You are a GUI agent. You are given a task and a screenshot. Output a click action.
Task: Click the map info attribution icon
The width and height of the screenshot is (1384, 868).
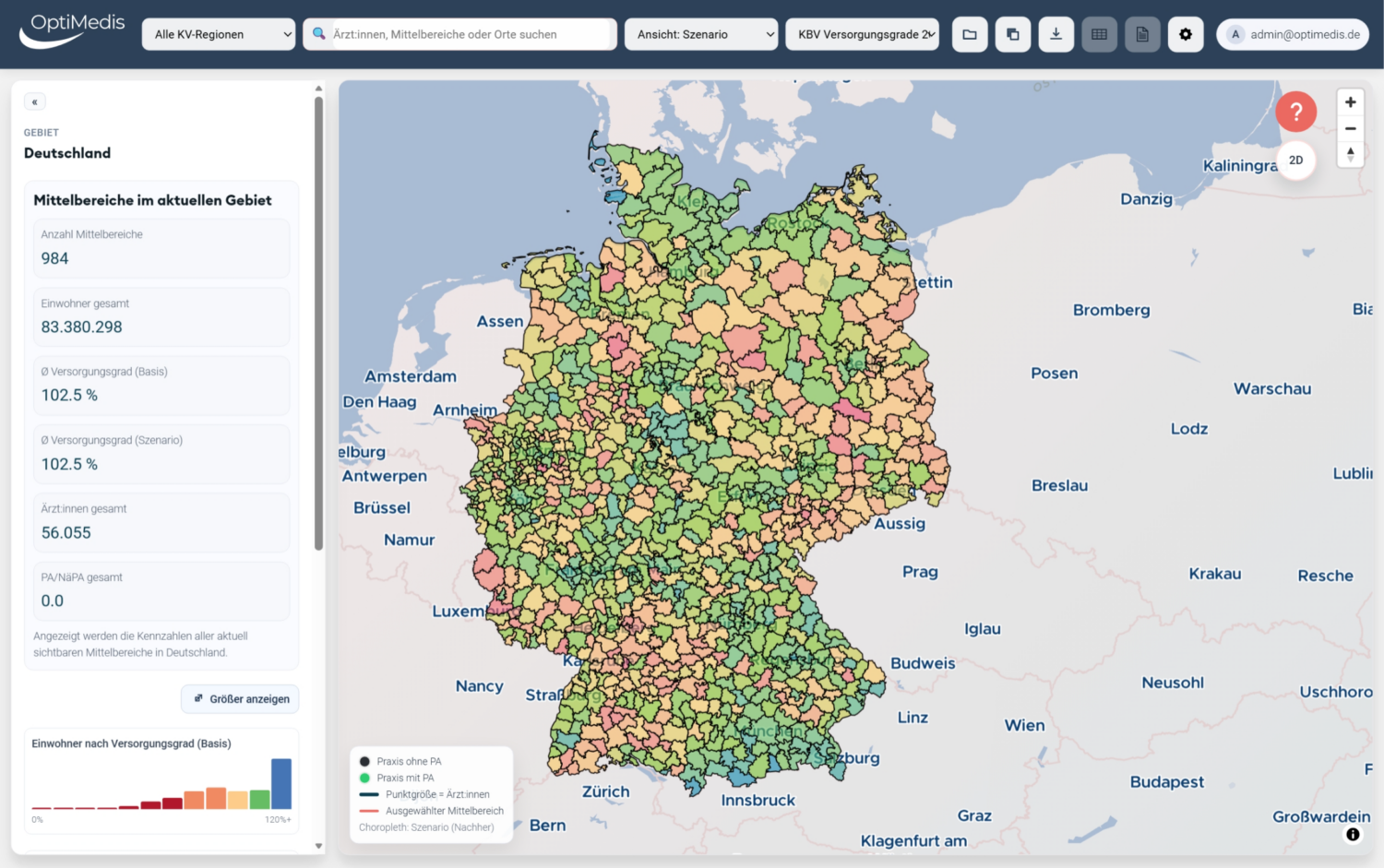1353,834
